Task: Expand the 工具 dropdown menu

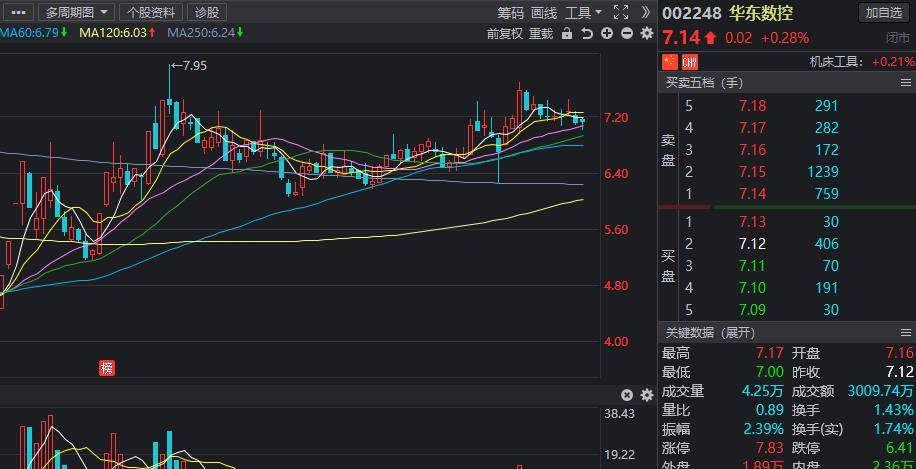Action: click(x=583, y=12)
